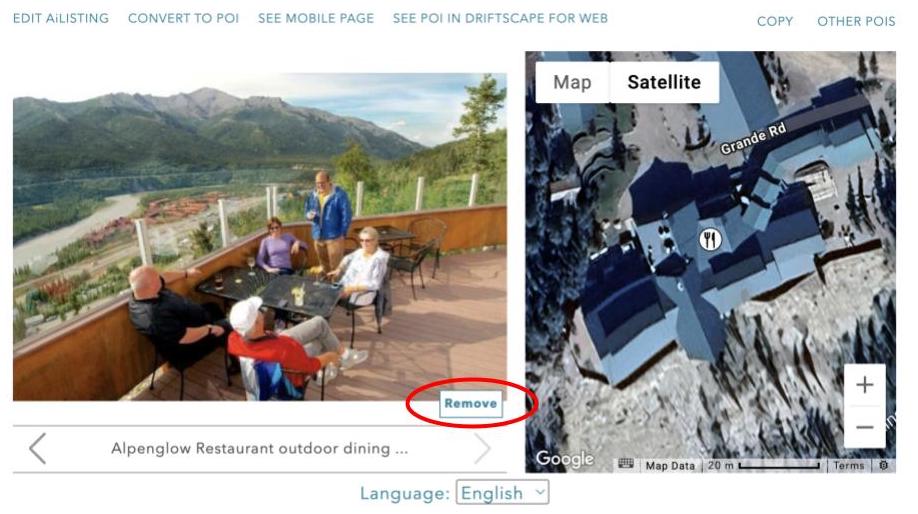Open the Language dropdown set to English
Image resolution: width=918 pixels, height=514 pixels.
coord(502,493)
